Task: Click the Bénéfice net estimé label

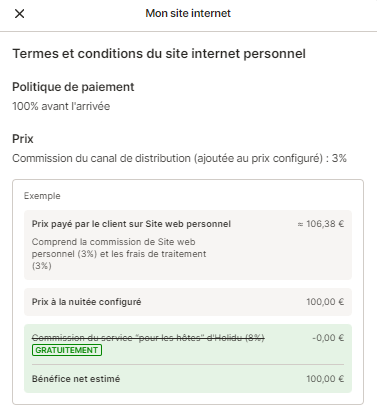Action: pos(76,379)
